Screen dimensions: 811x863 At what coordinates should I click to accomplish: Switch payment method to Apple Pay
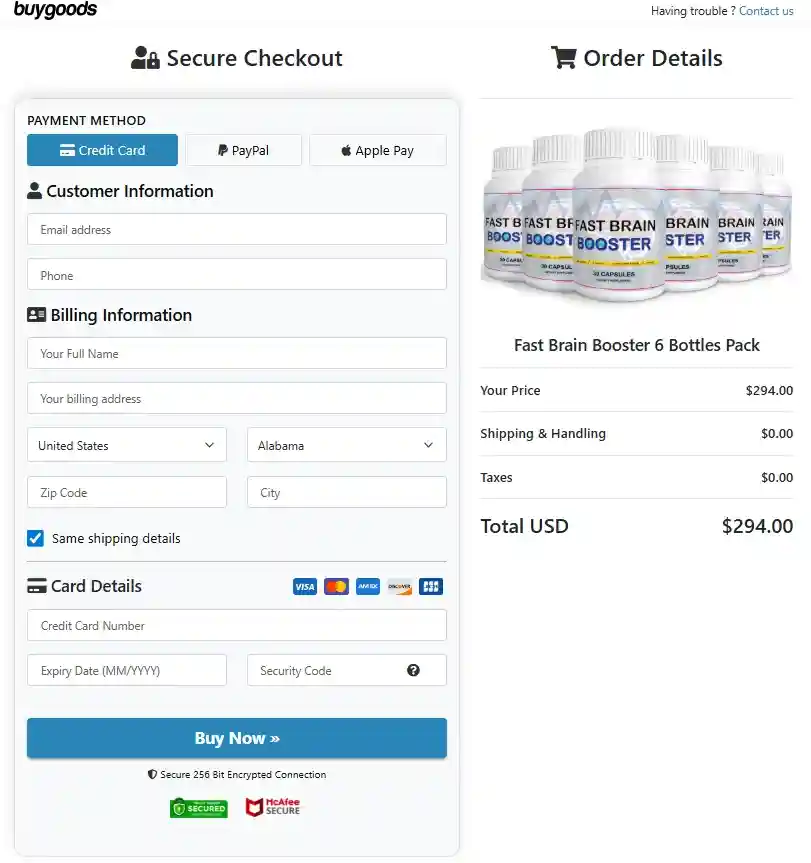pos(377,149)
